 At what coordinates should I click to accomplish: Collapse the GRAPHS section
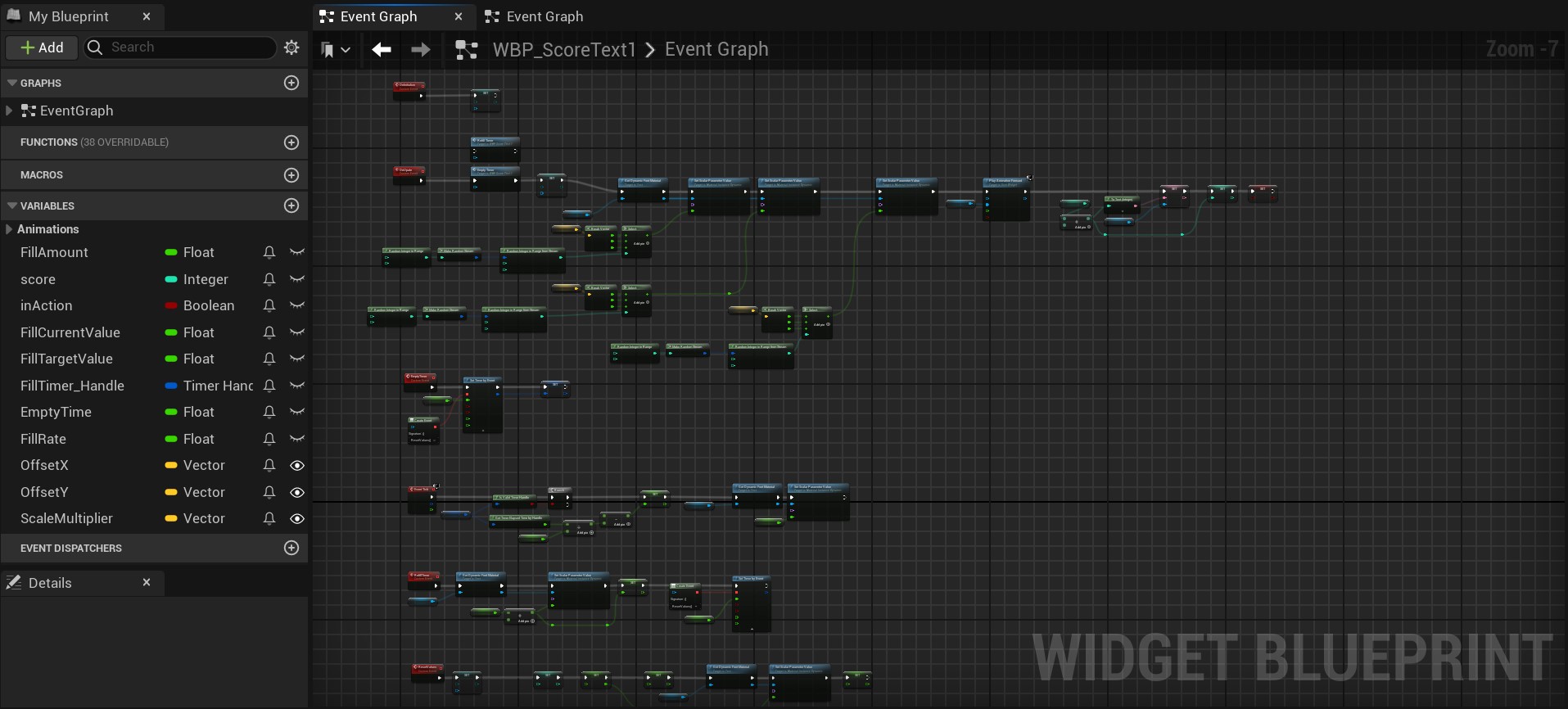11,83
